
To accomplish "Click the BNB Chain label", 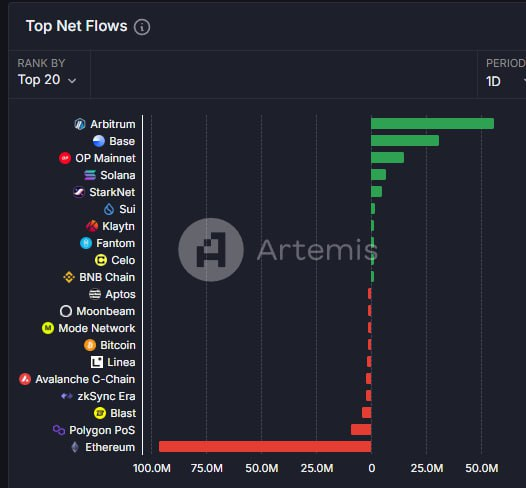I will coord(107,277).
